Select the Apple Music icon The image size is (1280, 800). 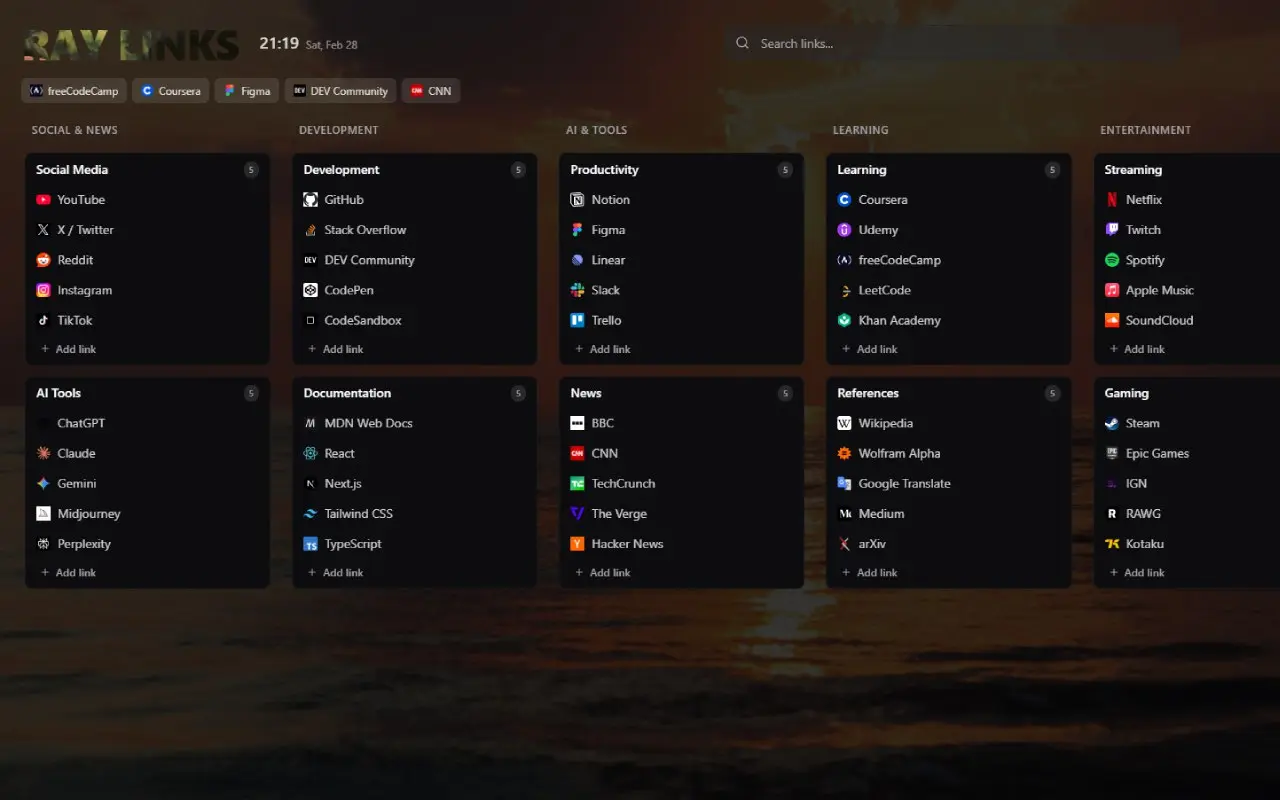coord(1111,290)
